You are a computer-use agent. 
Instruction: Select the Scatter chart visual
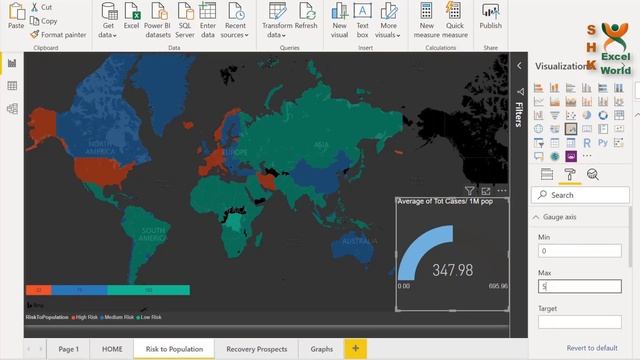[571, 115]
